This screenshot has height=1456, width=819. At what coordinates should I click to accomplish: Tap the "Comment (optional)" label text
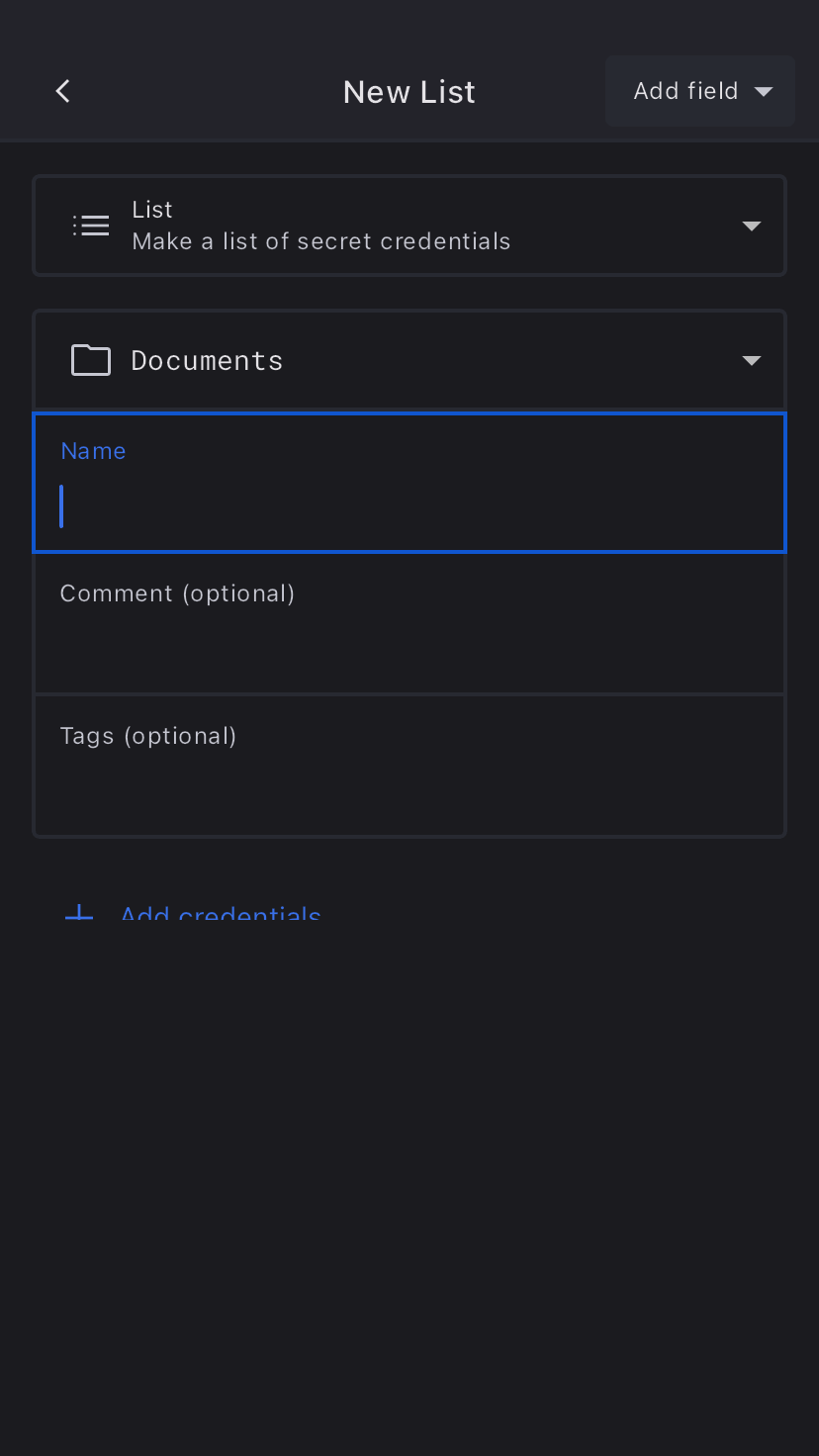(x=177, y=593)
